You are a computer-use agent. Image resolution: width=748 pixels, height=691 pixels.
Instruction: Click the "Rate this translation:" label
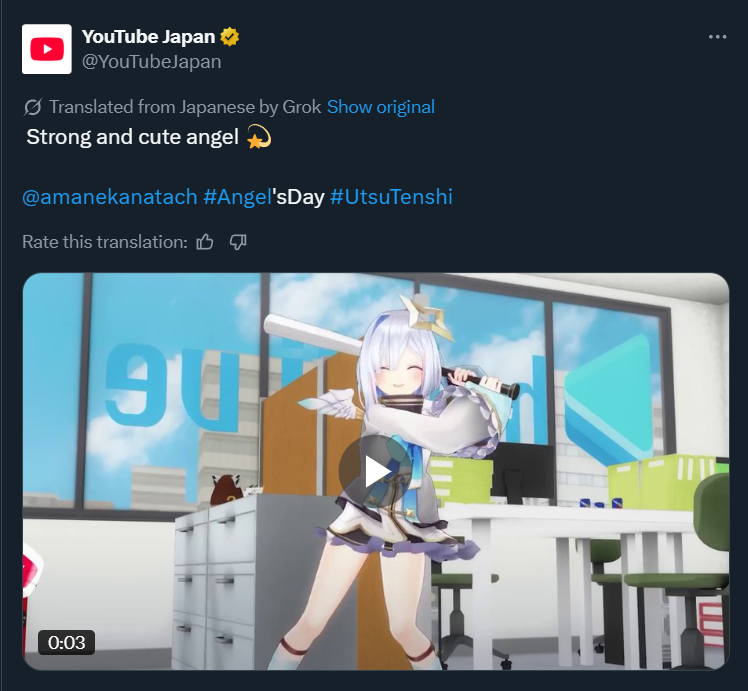105,242
